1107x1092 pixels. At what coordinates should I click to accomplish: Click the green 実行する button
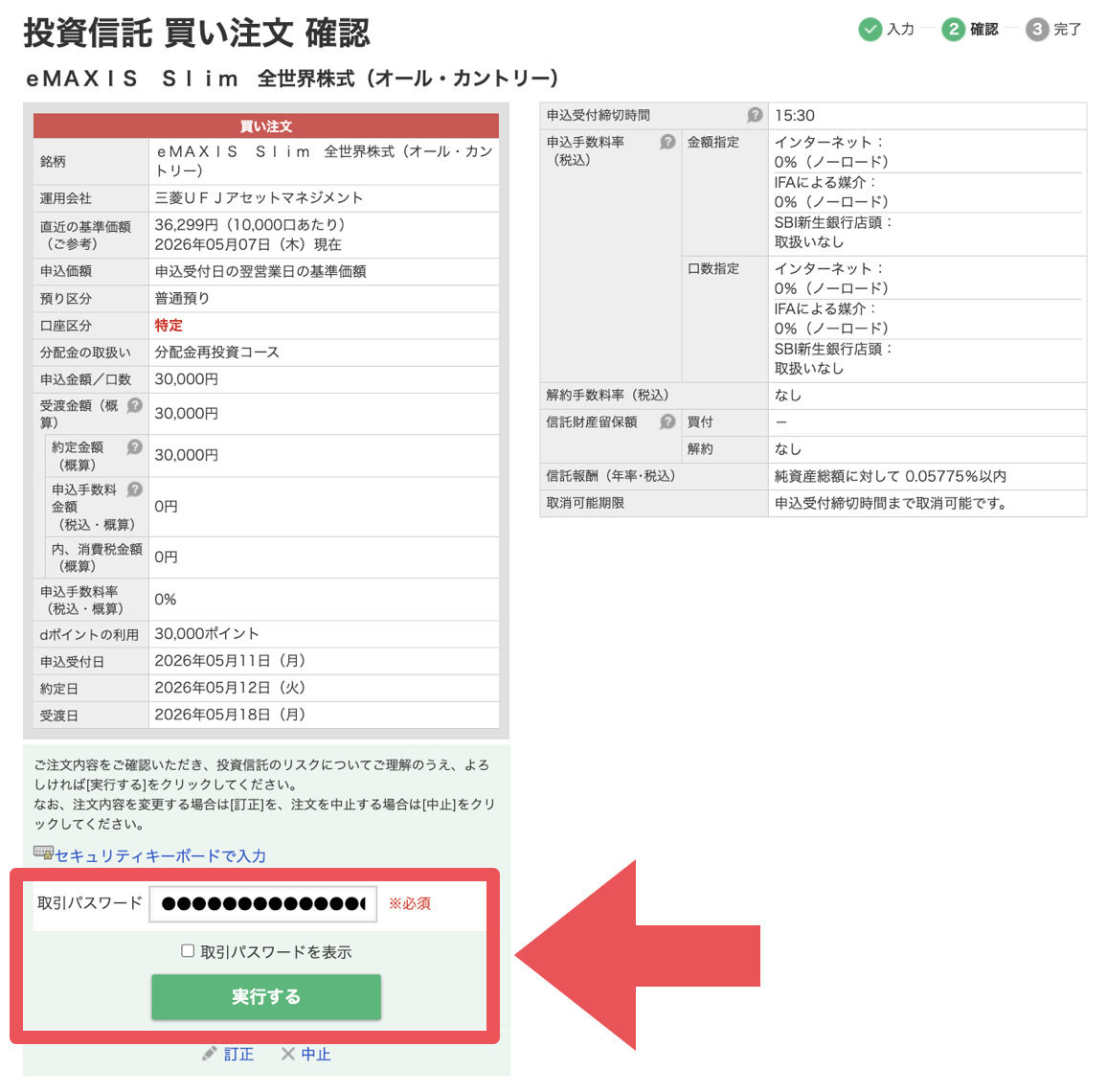click(266, 996)
